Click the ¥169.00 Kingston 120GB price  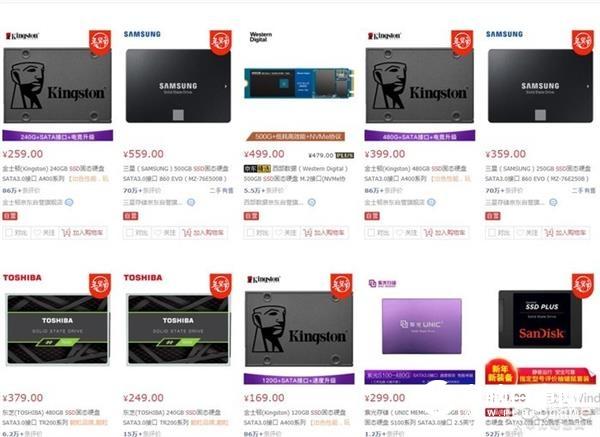(x=264, y=398)
